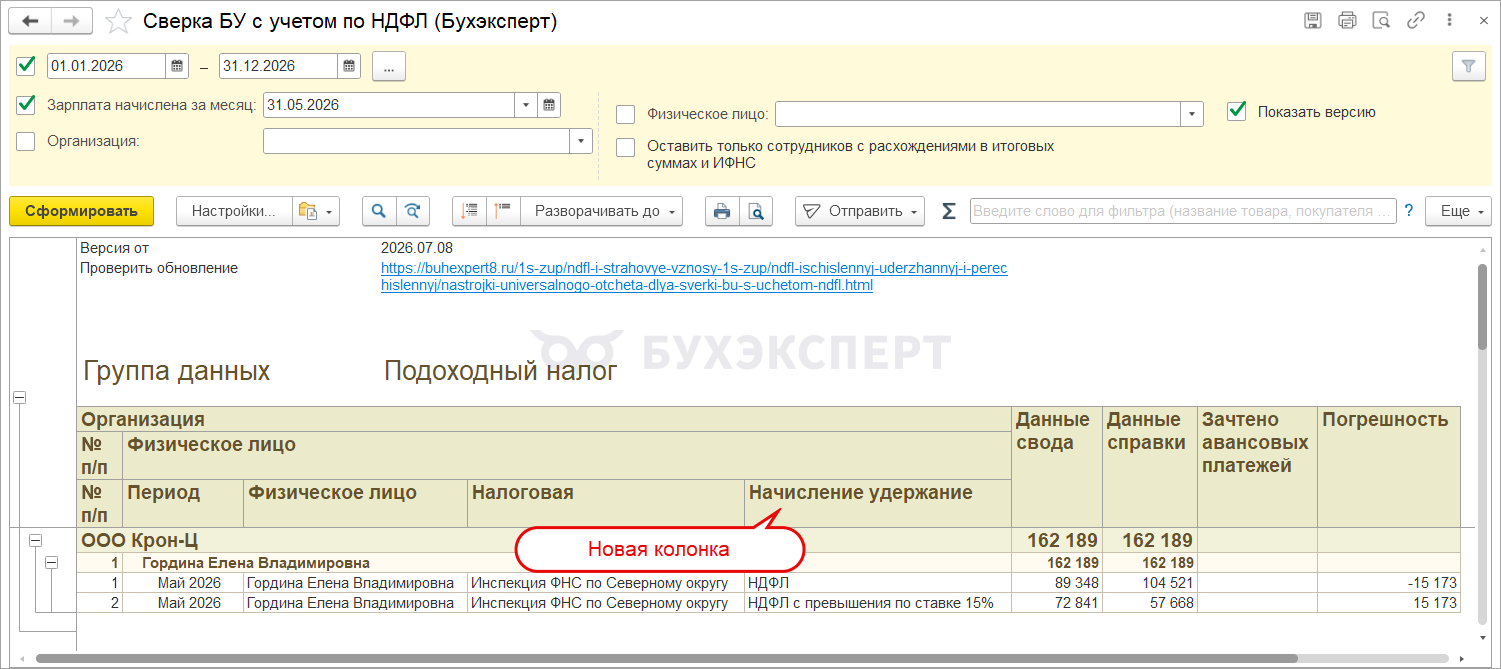Open calendar for salary month 31.05.2026
This screenshot has width=1501, height=669.
coord(549,105)
